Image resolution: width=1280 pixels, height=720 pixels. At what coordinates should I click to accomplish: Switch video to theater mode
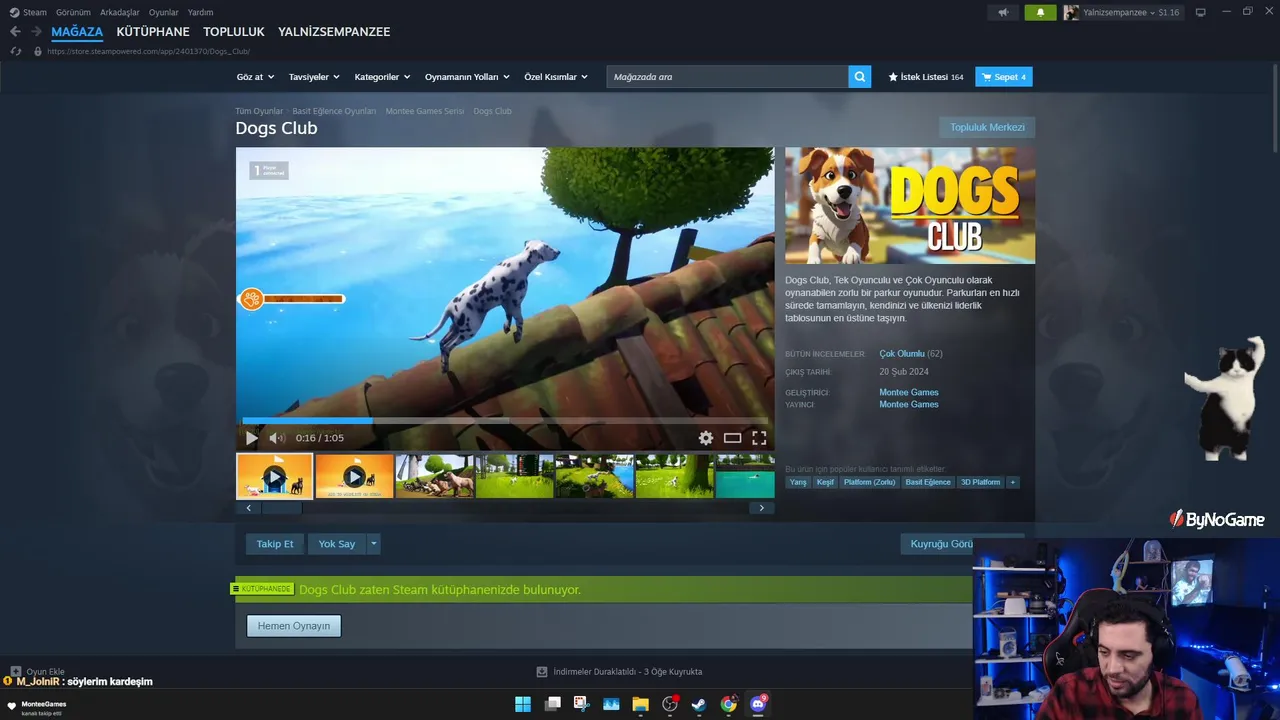coord(733,438)
